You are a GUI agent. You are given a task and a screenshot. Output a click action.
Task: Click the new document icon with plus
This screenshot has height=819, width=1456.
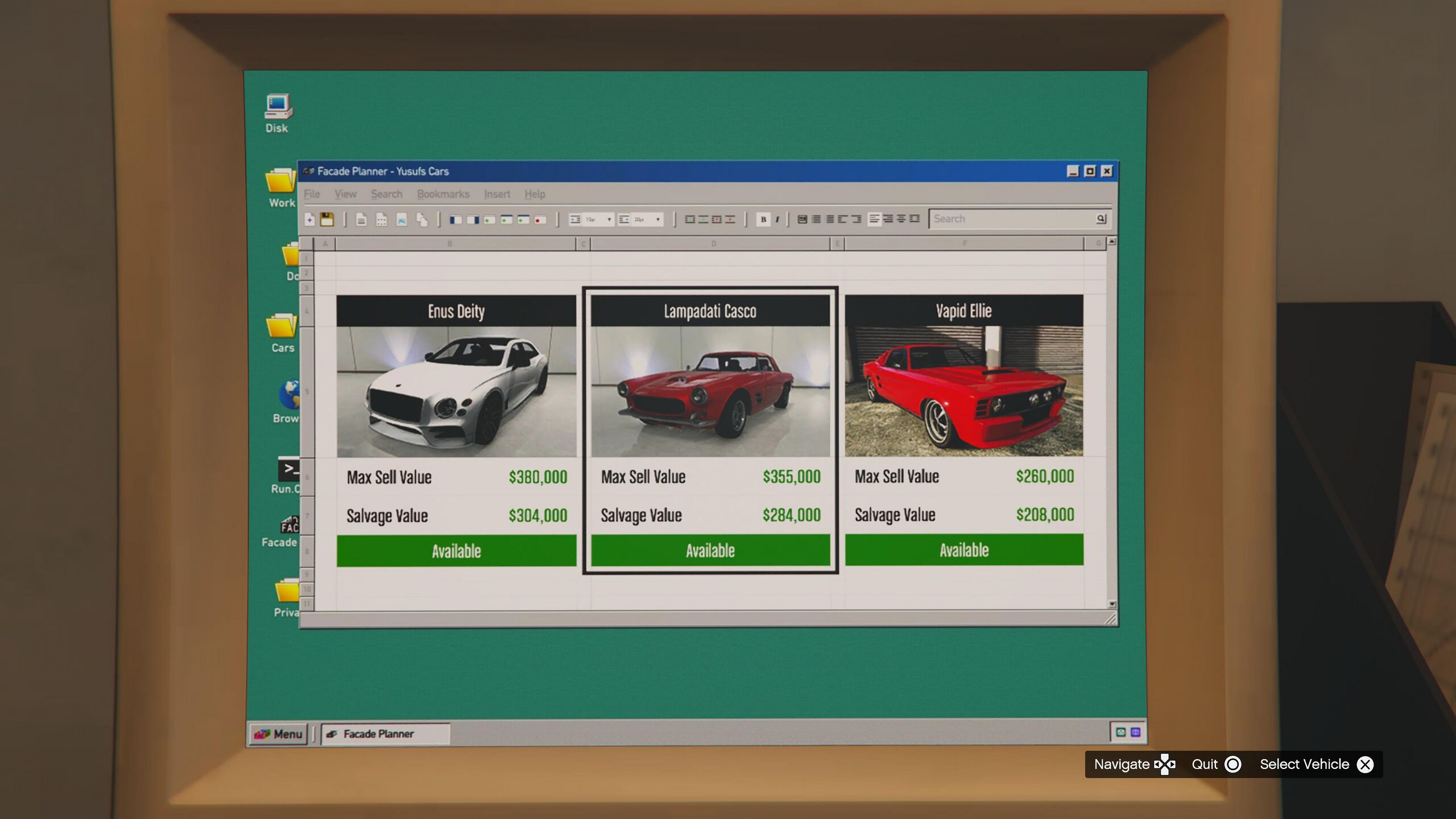(x=310, y=219)
